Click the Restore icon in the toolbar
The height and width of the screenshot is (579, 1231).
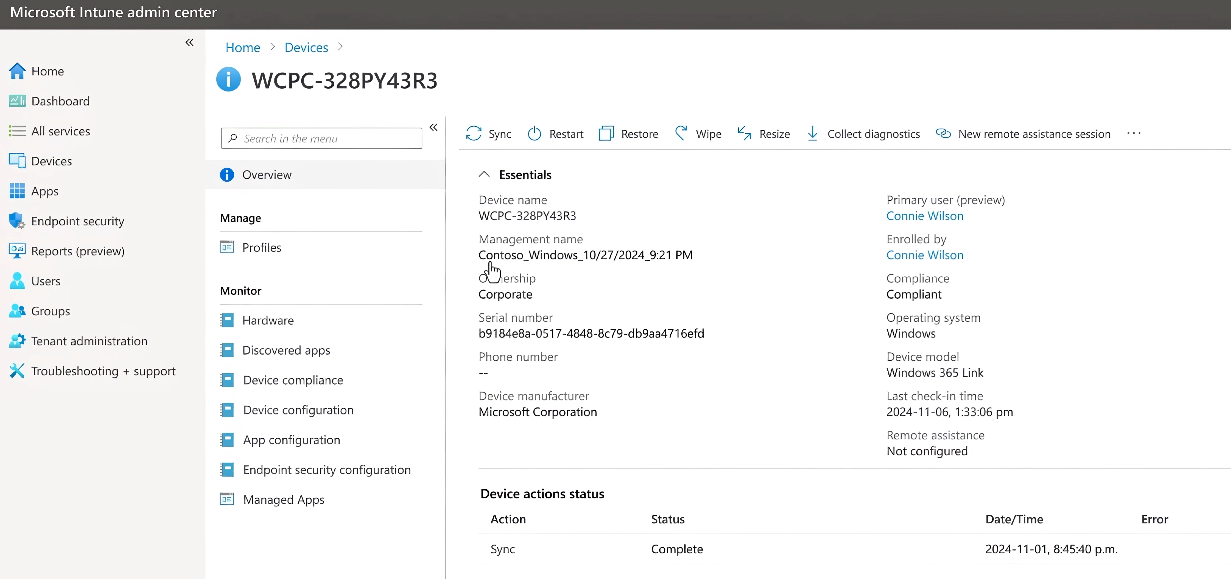(x=606, y=134)
